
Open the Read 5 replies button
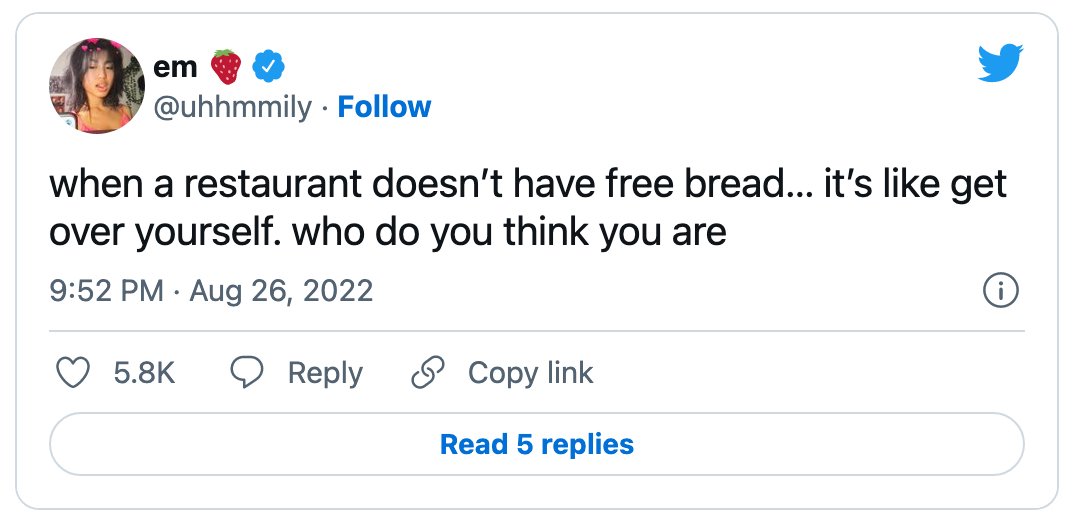tap(537, 444)
